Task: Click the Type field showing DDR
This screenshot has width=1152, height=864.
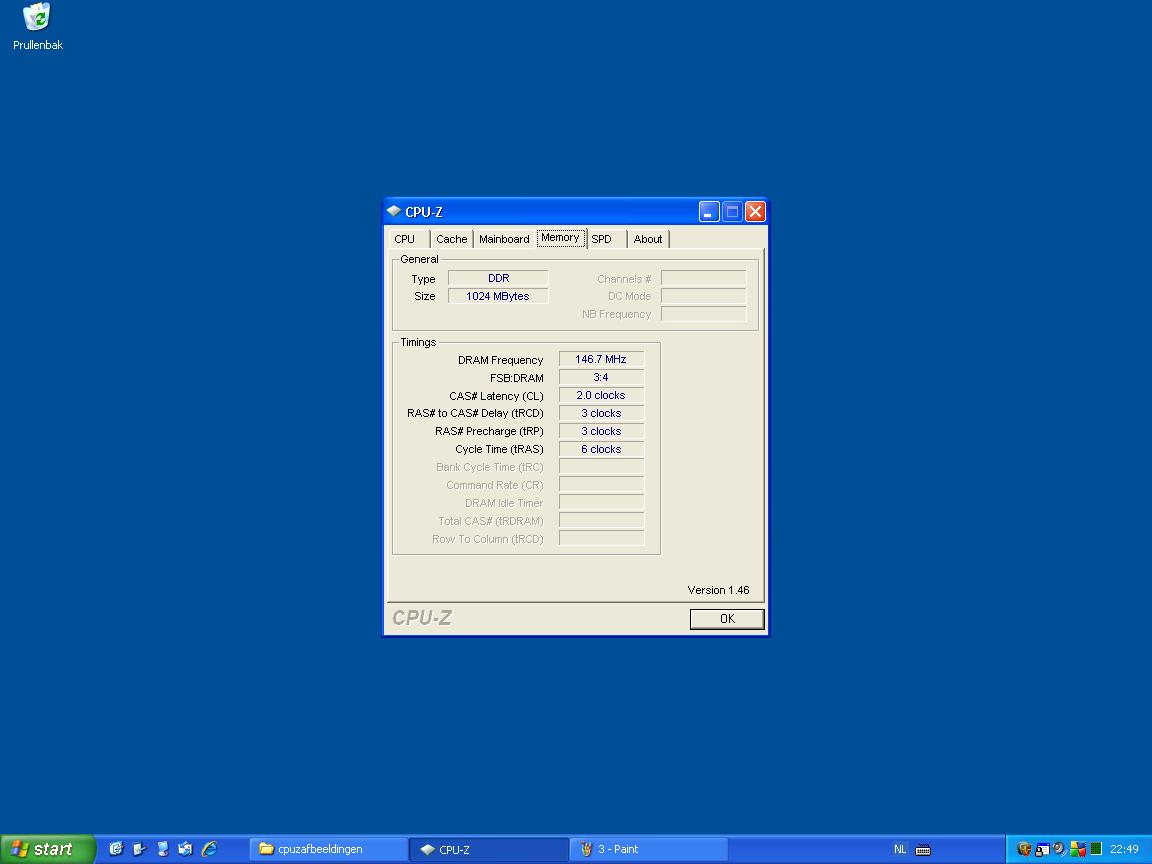Action: (498, 278)
